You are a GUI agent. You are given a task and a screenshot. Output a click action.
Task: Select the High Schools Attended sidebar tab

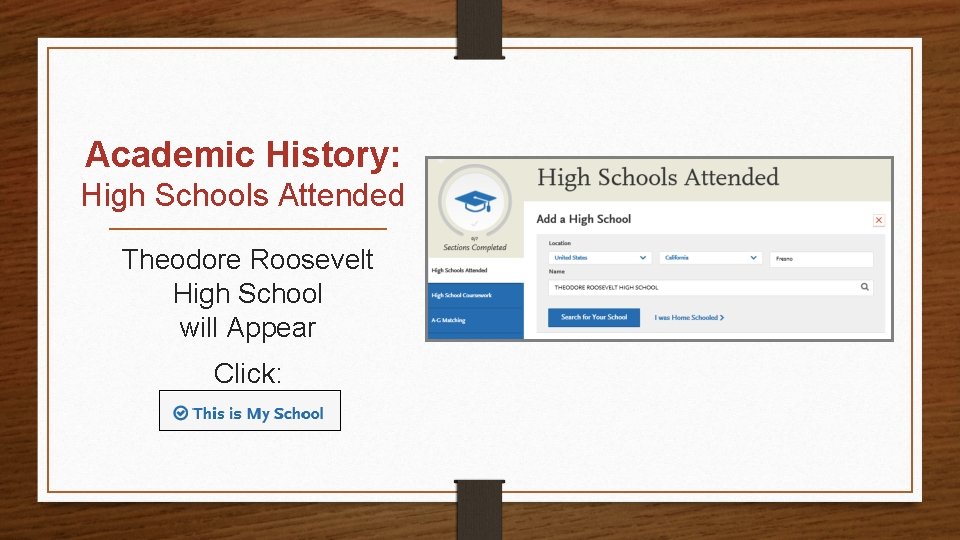coord(476,270)
